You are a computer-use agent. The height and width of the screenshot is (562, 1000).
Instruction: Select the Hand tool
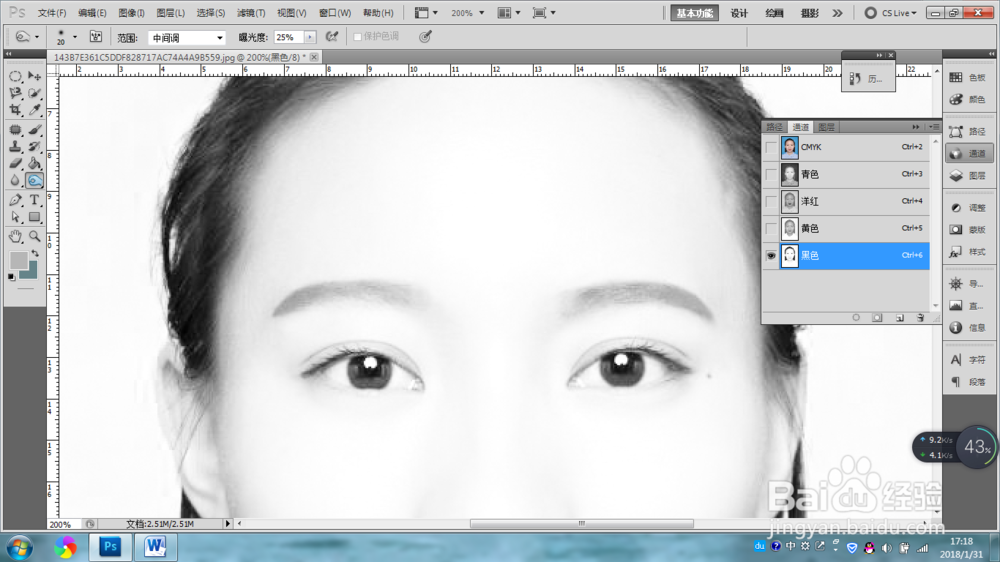pos(15,237)
